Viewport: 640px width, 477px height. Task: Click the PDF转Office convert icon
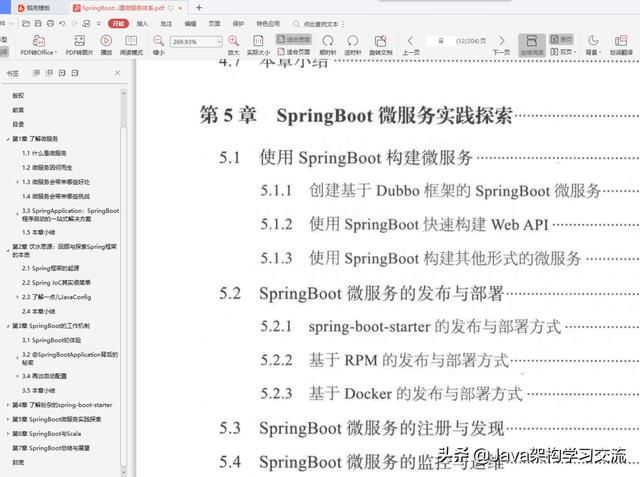[39, 41]
